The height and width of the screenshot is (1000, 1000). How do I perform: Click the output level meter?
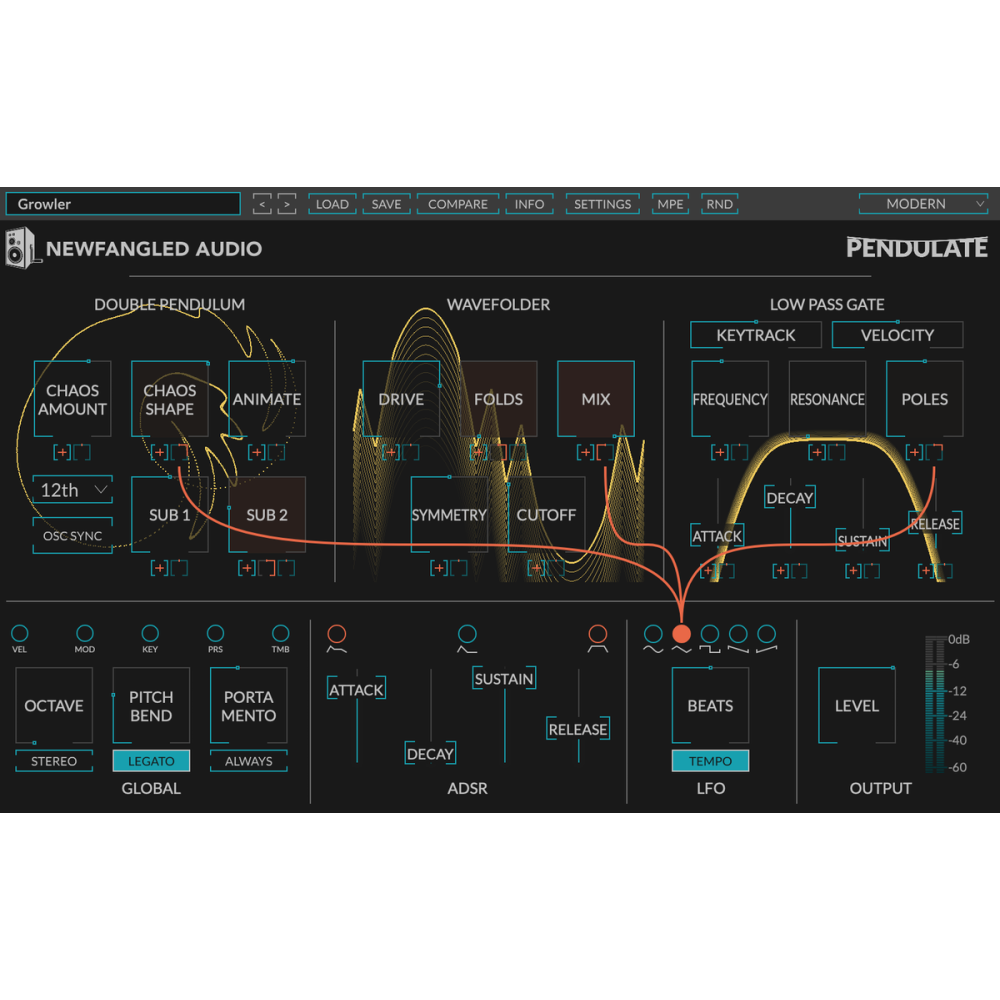pos(935,704)
